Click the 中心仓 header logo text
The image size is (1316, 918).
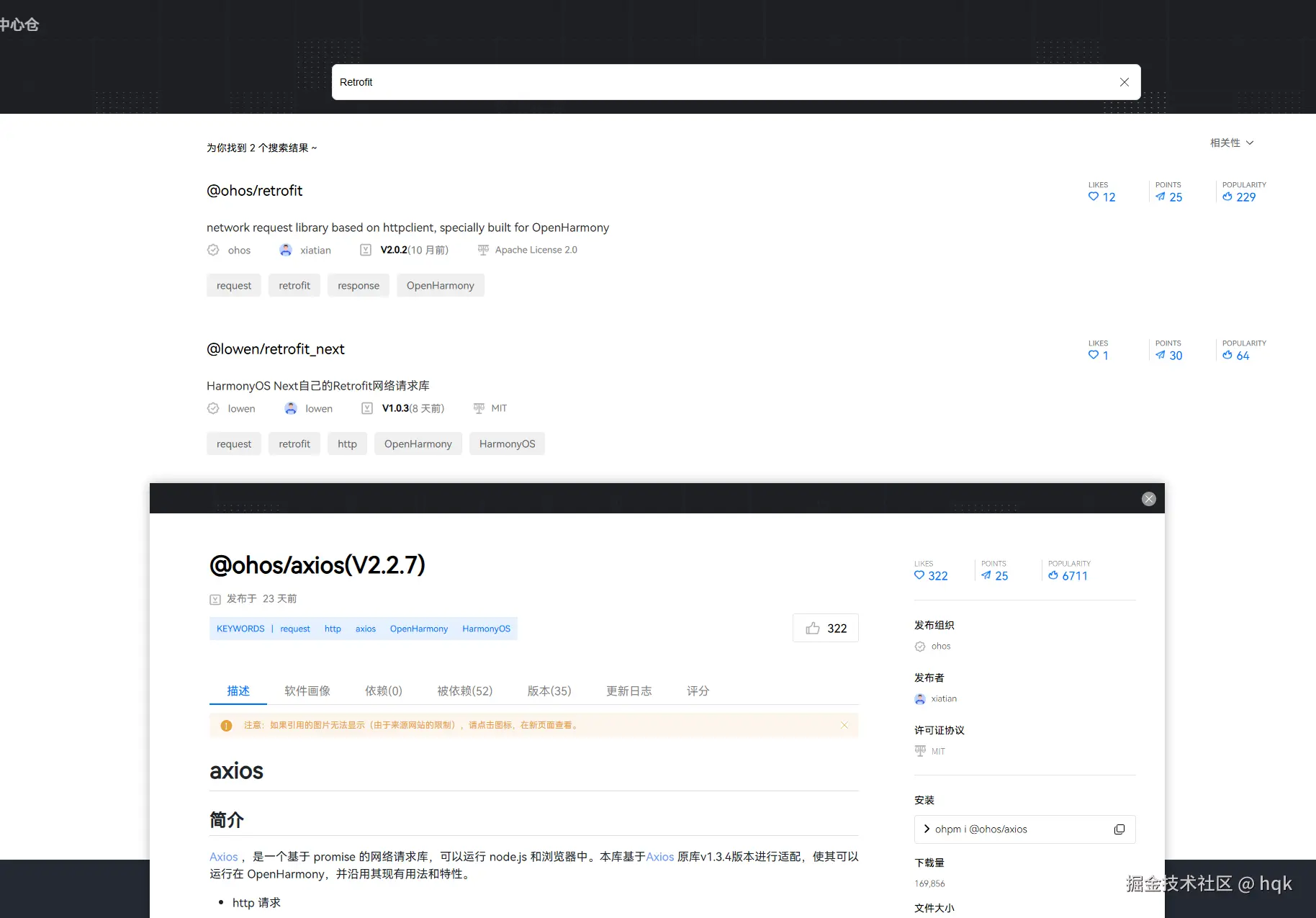coord(19,24)
